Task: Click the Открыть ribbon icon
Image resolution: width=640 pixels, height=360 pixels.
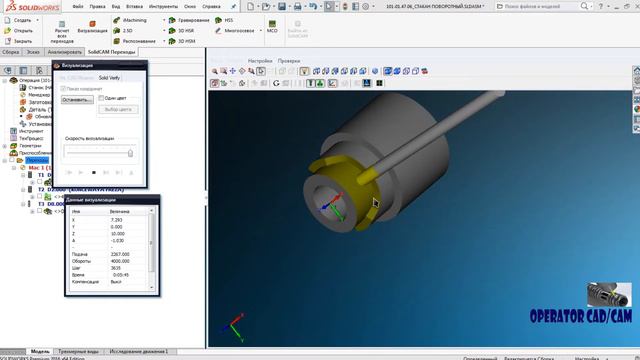Action: tap(7, 31)
